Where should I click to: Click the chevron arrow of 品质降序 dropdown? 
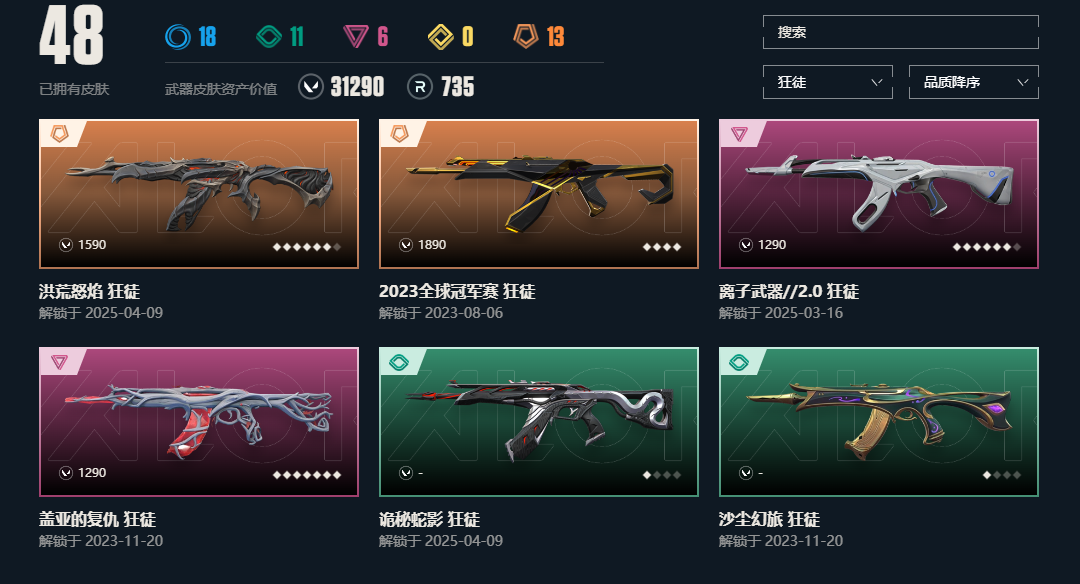(x=1023, y=82)
